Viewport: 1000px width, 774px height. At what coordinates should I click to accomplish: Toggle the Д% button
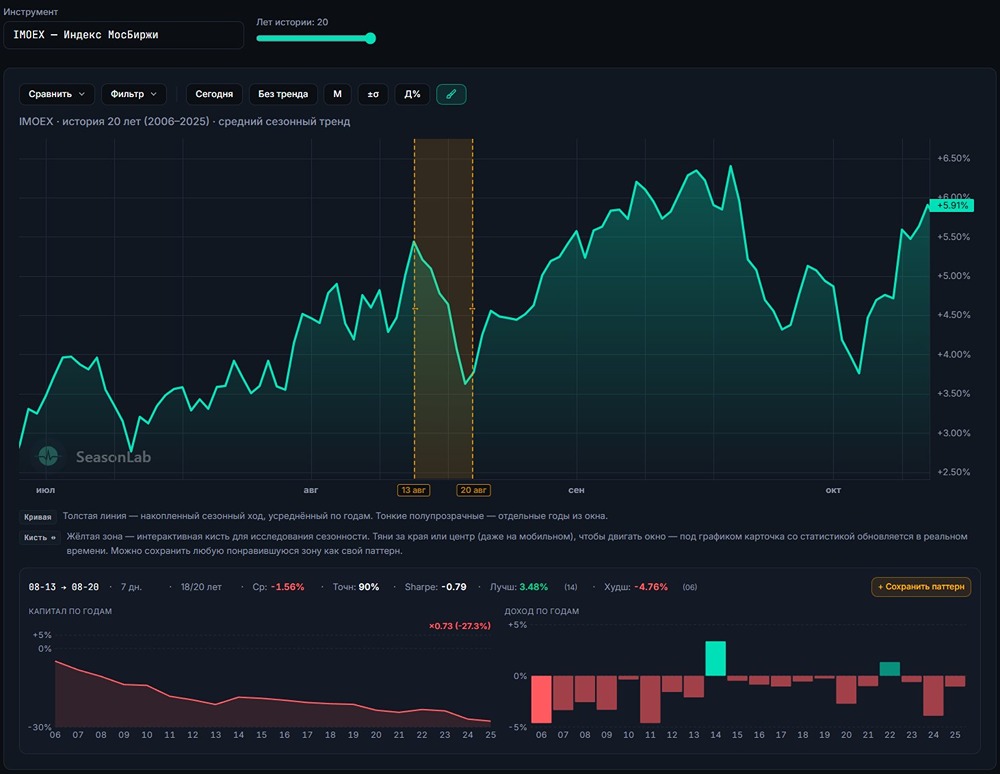412,94
